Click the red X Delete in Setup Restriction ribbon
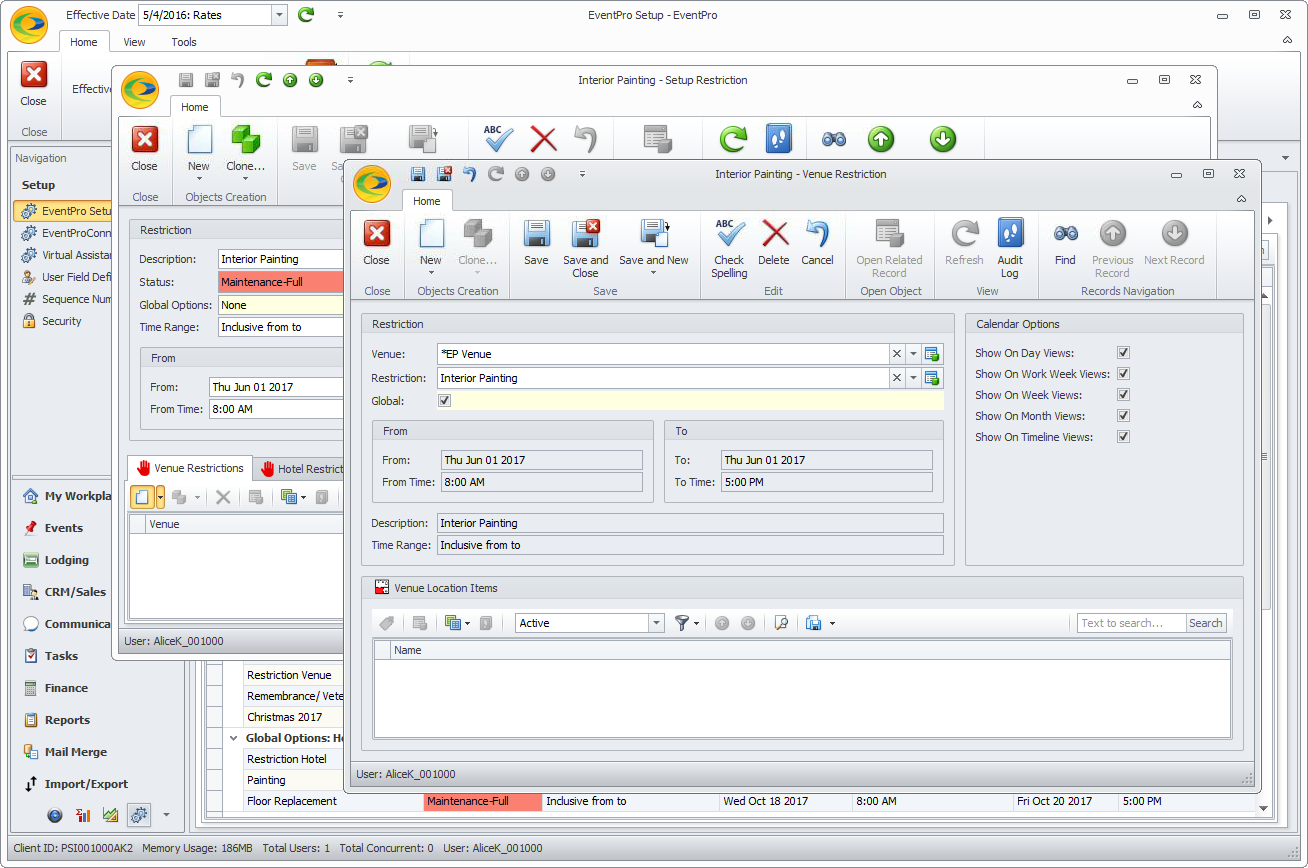Viewport: 1308px width, 868px height. point(543,139)
